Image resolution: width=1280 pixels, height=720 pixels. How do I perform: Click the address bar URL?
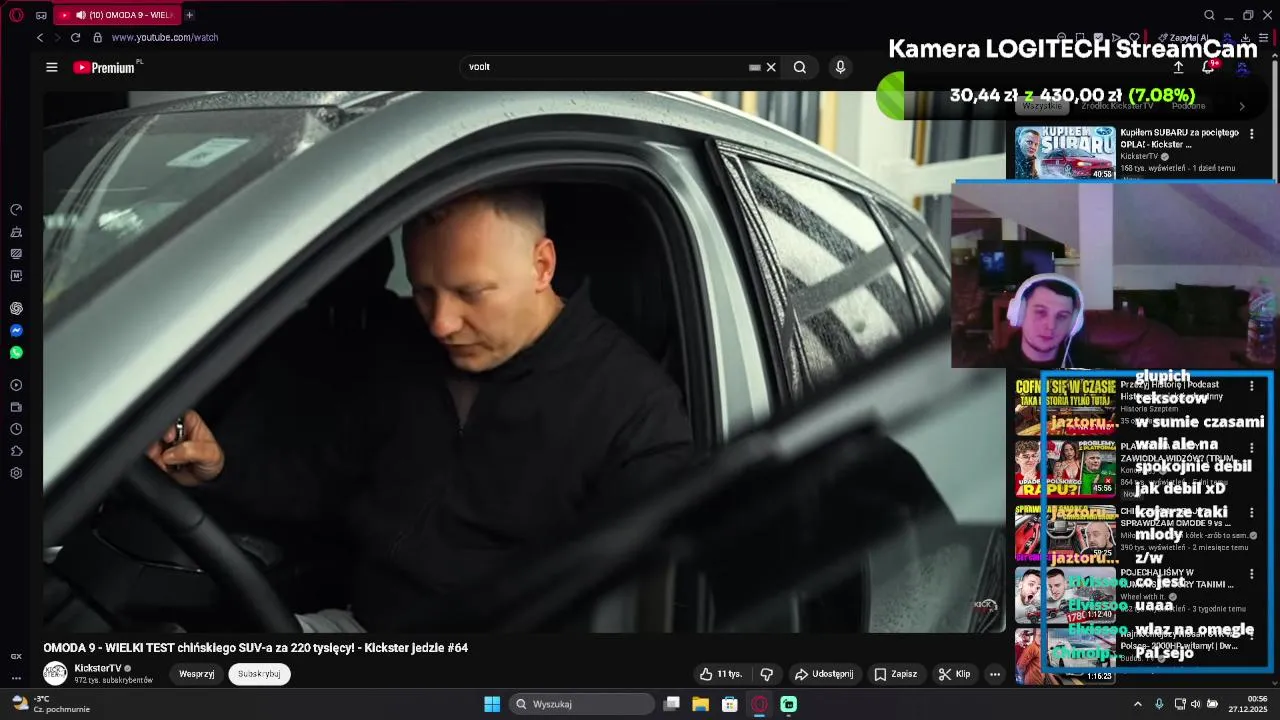165,37
